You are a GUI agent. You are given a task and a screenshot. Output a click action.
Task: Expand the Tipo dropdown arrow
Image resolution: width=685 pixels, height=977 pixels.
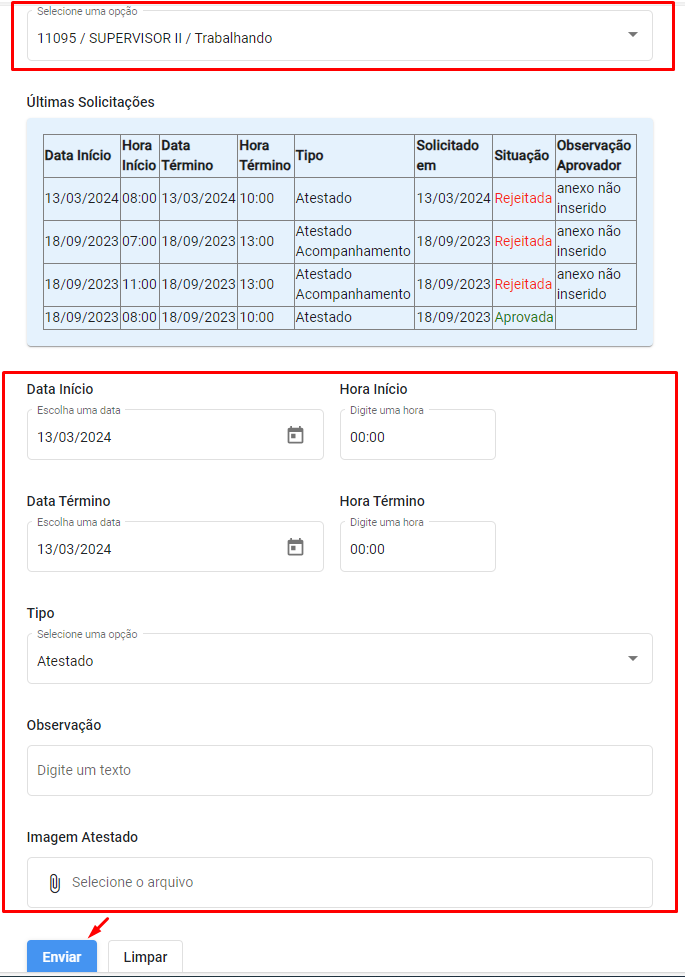(x=633, y=659)
